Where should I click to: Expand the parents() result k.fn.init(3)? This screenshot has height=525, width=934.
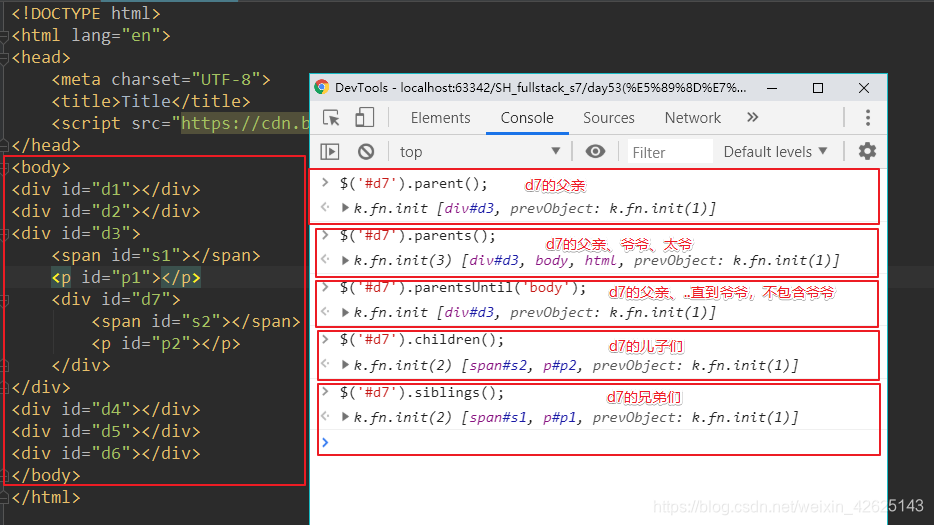(345, 260)
